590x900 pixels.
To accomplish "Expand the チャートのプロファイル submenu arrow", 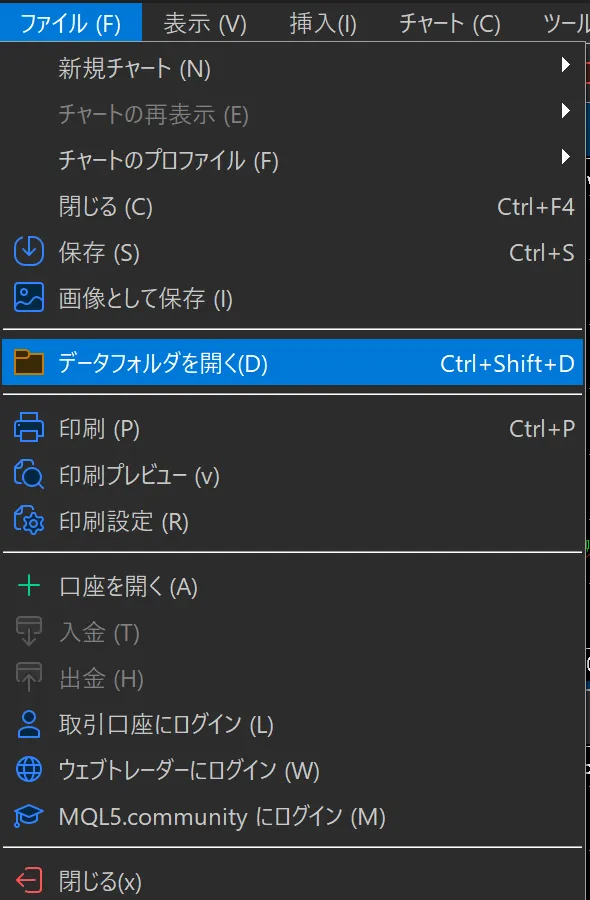I will (568, 157).
